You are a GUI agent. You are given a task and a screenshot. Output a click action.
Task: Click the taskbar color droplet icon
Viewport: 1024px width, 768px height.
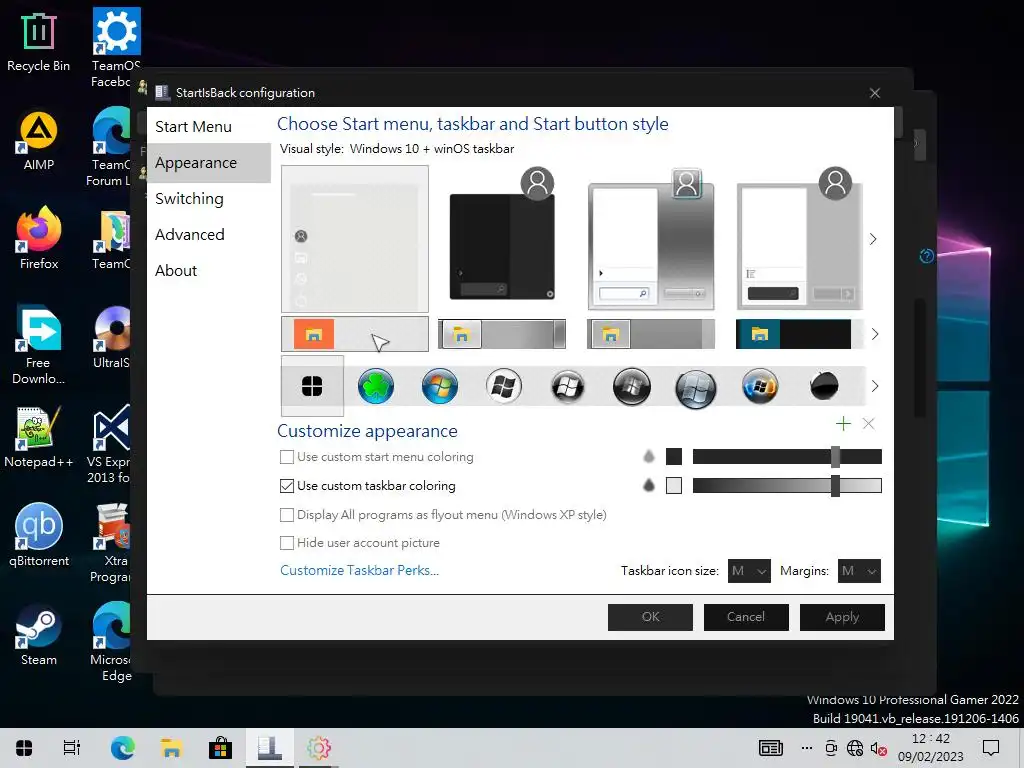(648, 485)
